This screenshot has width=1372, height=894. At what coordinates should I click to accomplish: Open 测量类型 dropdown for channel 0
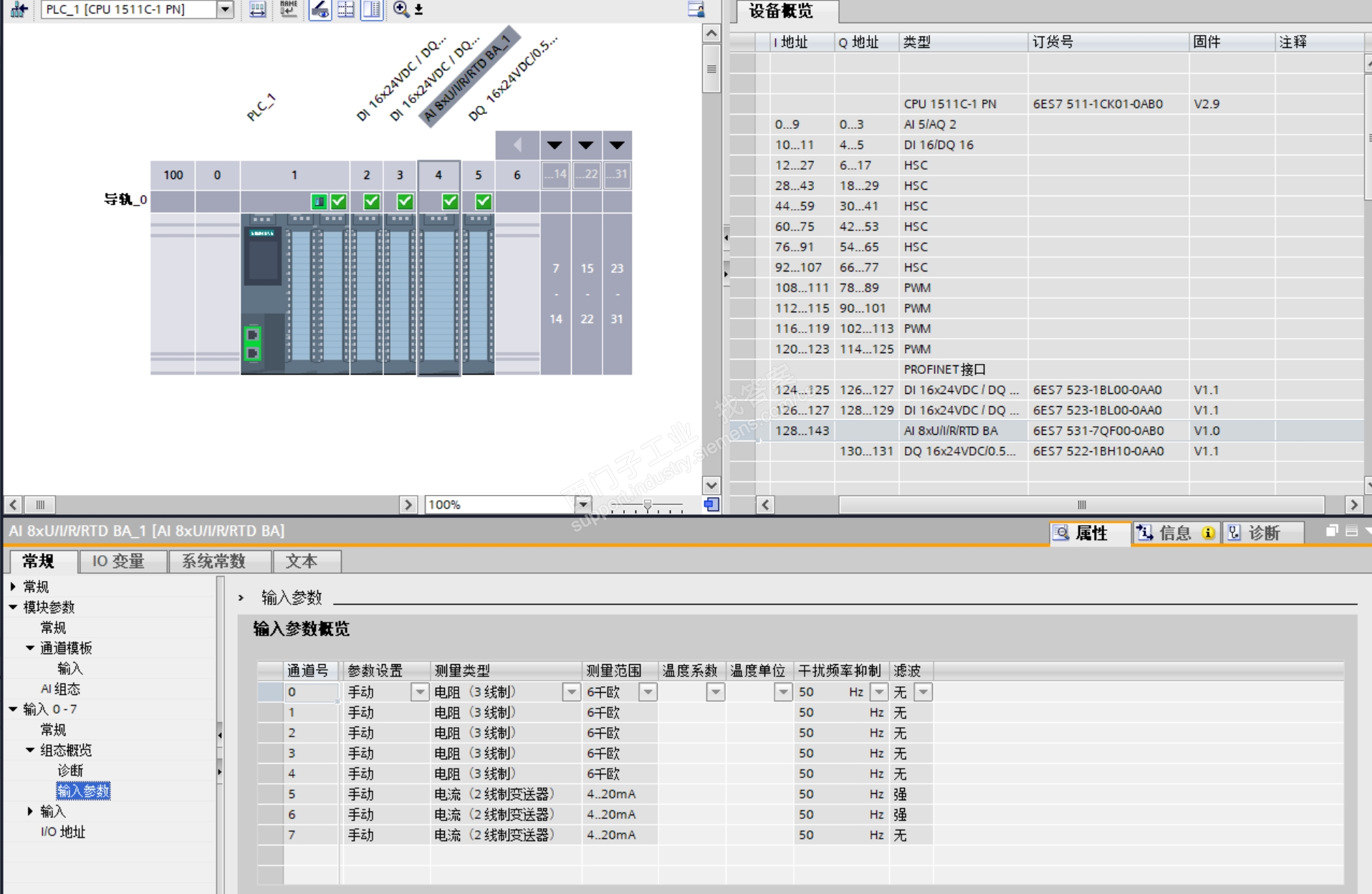click(x=571, y=692)
